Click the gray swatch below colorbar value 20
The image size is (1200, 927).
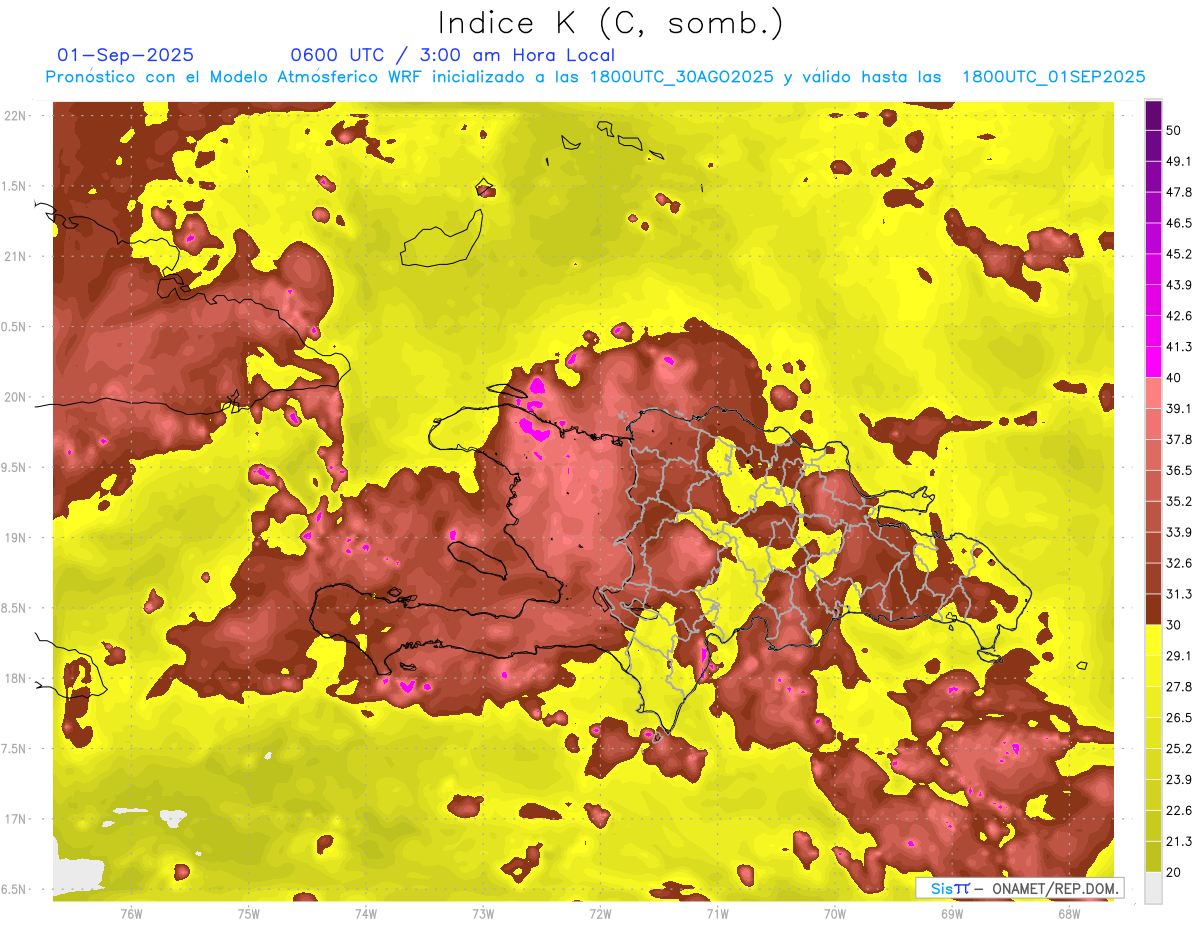(x=1153, y=887)
